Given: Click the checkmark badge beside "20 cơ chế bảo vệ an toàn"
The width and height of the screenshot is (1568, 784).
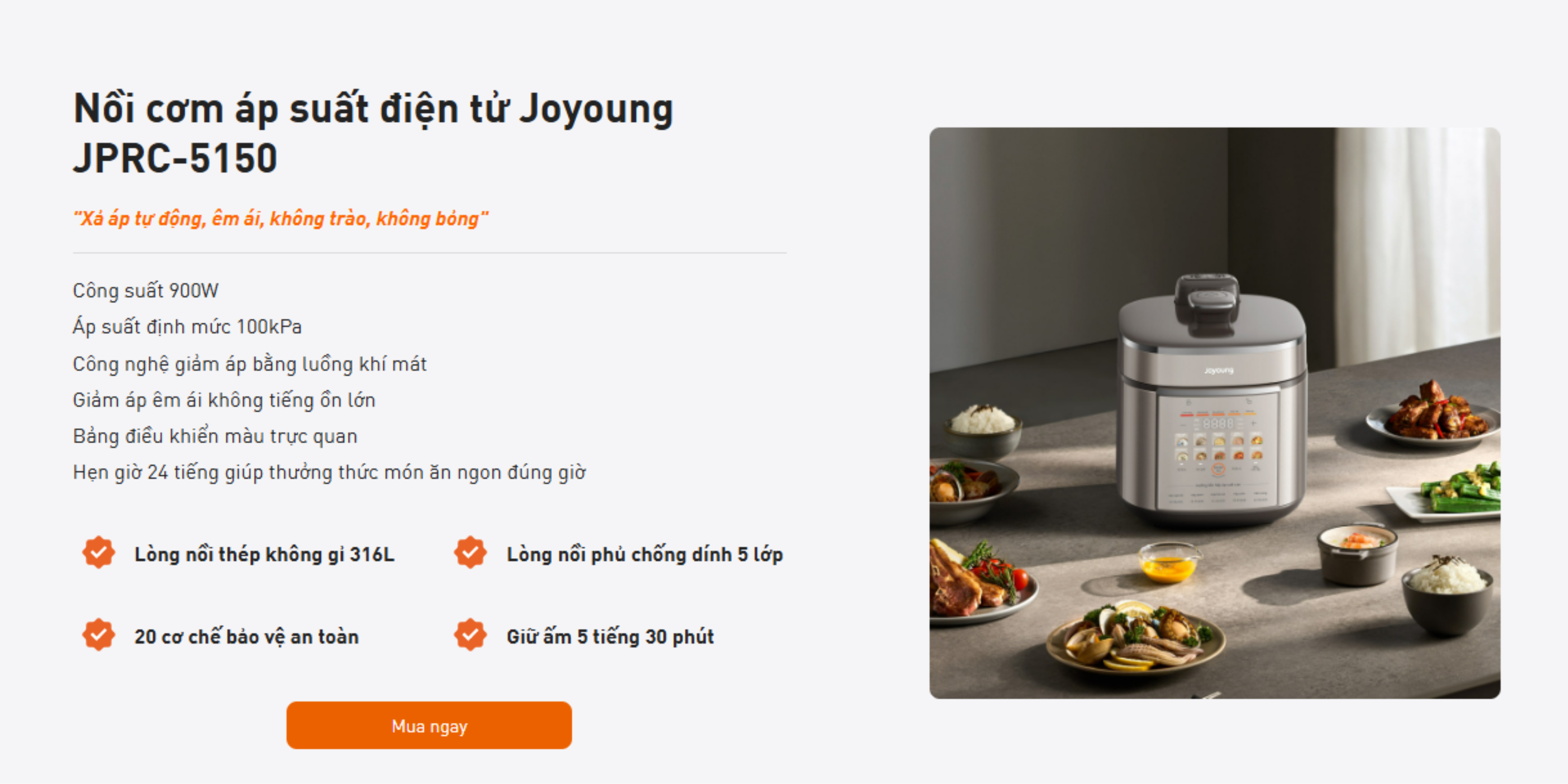Looking at the screenshot, I should click(99, 635).
